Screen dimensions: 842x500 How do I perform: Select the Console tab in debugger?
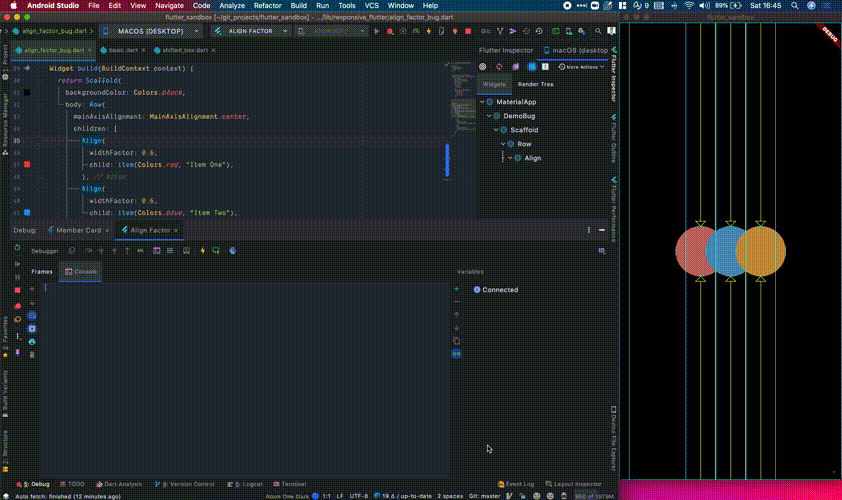pyautogui.click(x=85, y=271)
